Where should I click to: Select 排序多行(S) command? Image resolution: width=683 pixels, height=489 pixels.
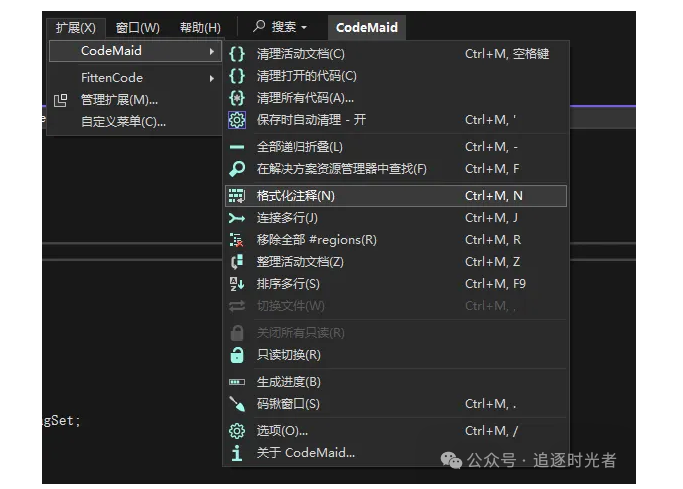[396, 284]
